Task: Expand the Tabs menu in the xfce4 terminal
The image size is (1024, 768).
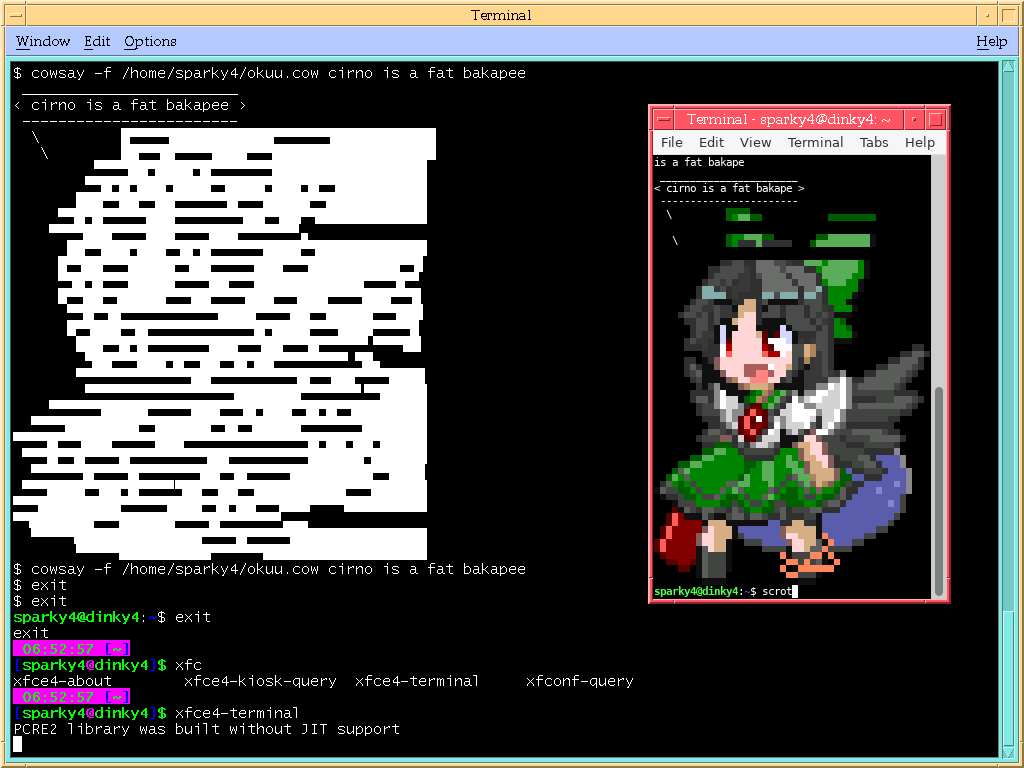Action: 874,142
